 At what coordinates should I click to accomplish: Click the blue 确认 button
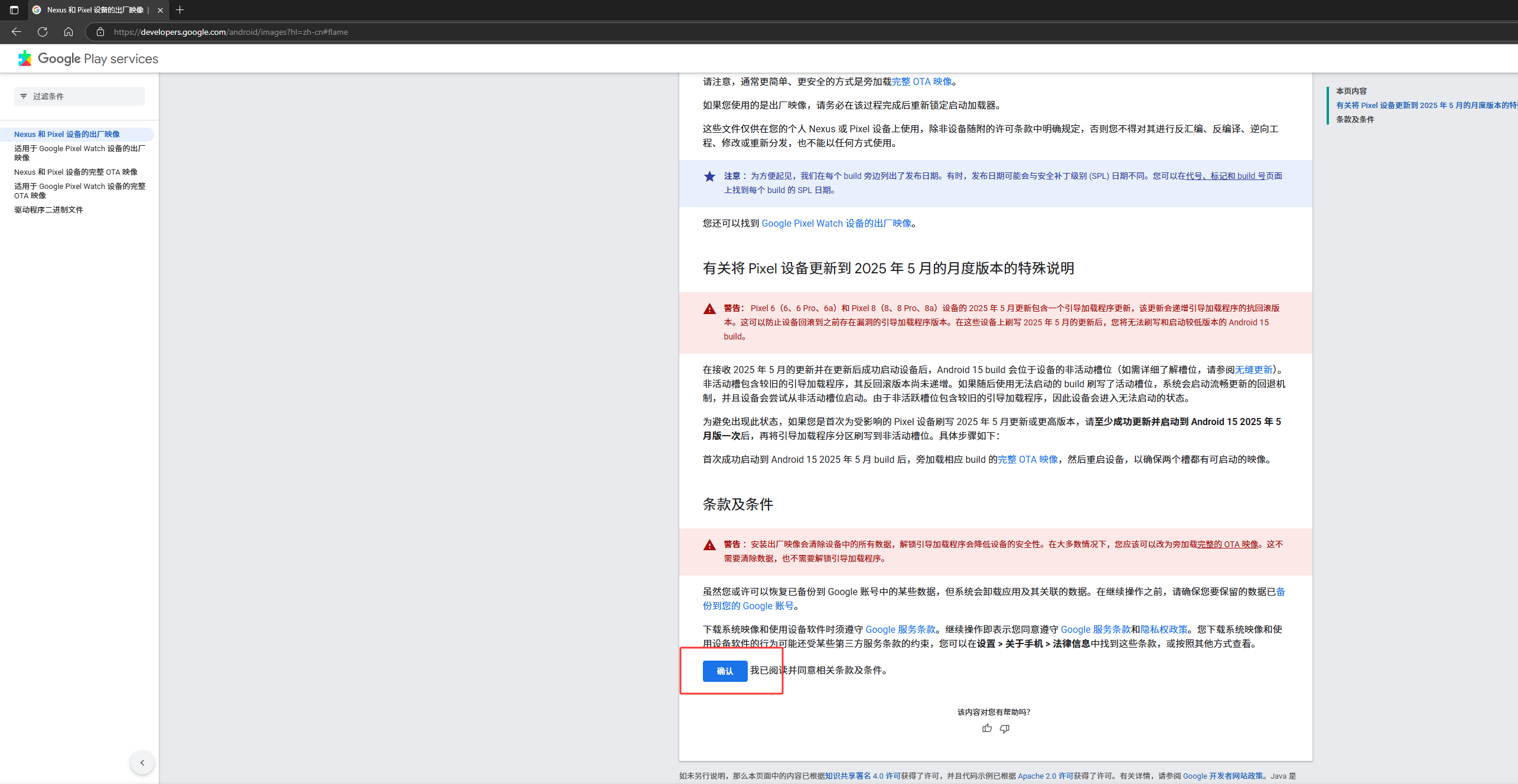coord(725,671)
